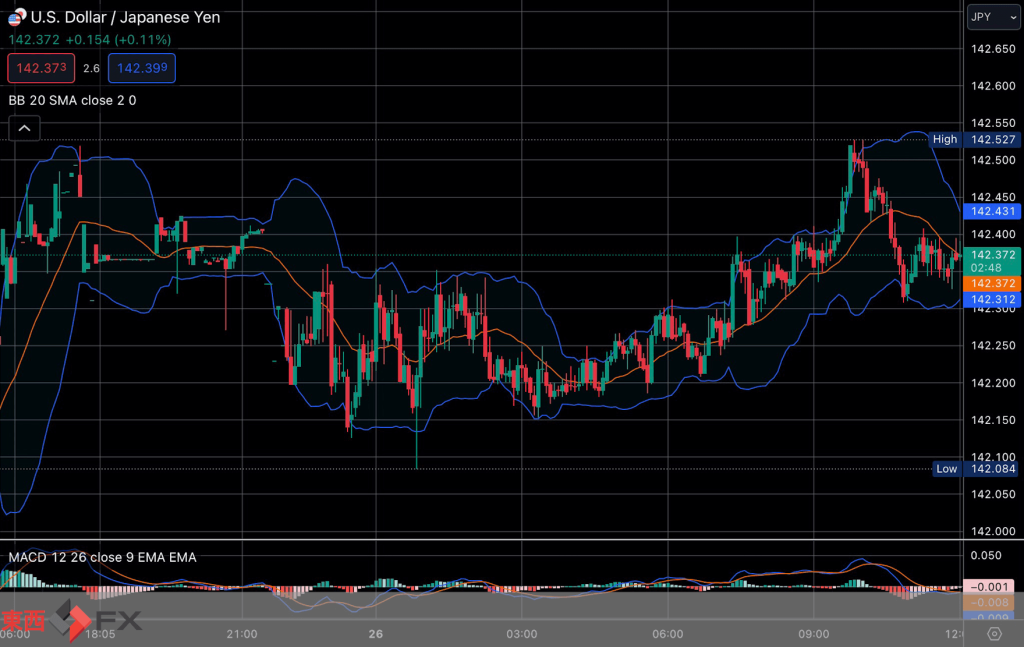The width and height of the screenshot is (1024, 647).
Task: Click the blue 142.312 lower band tag
Action: click(x=991, y=300)
